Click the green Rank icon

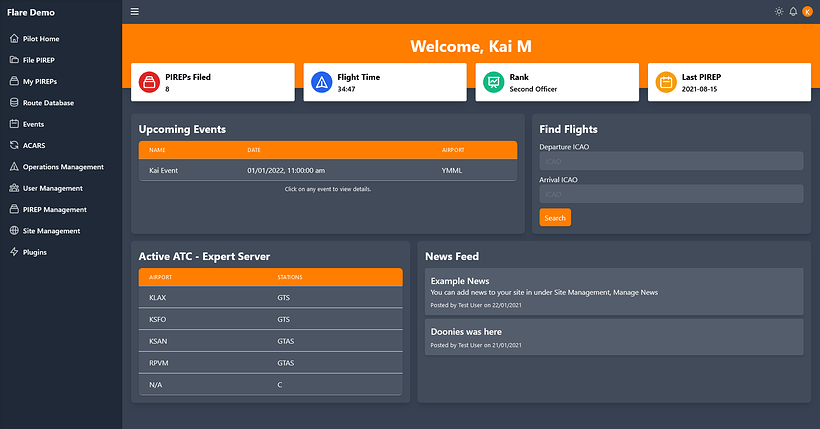click(494, 82)
